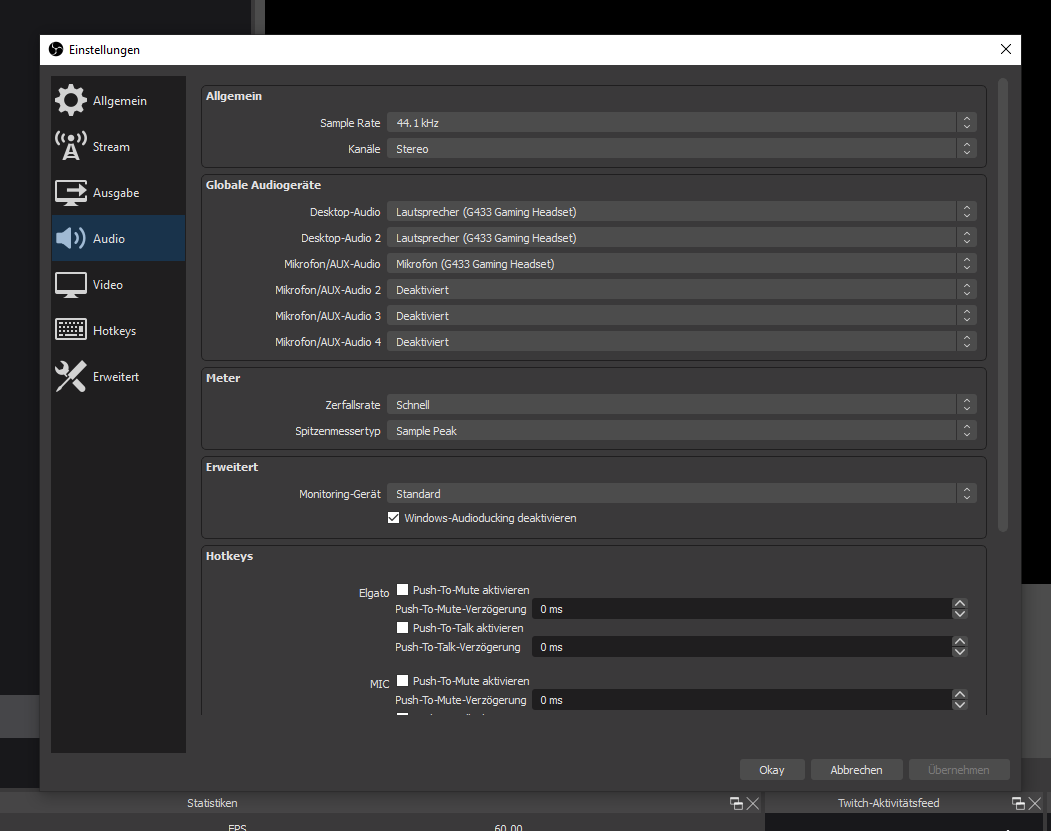
Task: Switch to the Erweitert settings tab
Action: click(x=116, y=377)
